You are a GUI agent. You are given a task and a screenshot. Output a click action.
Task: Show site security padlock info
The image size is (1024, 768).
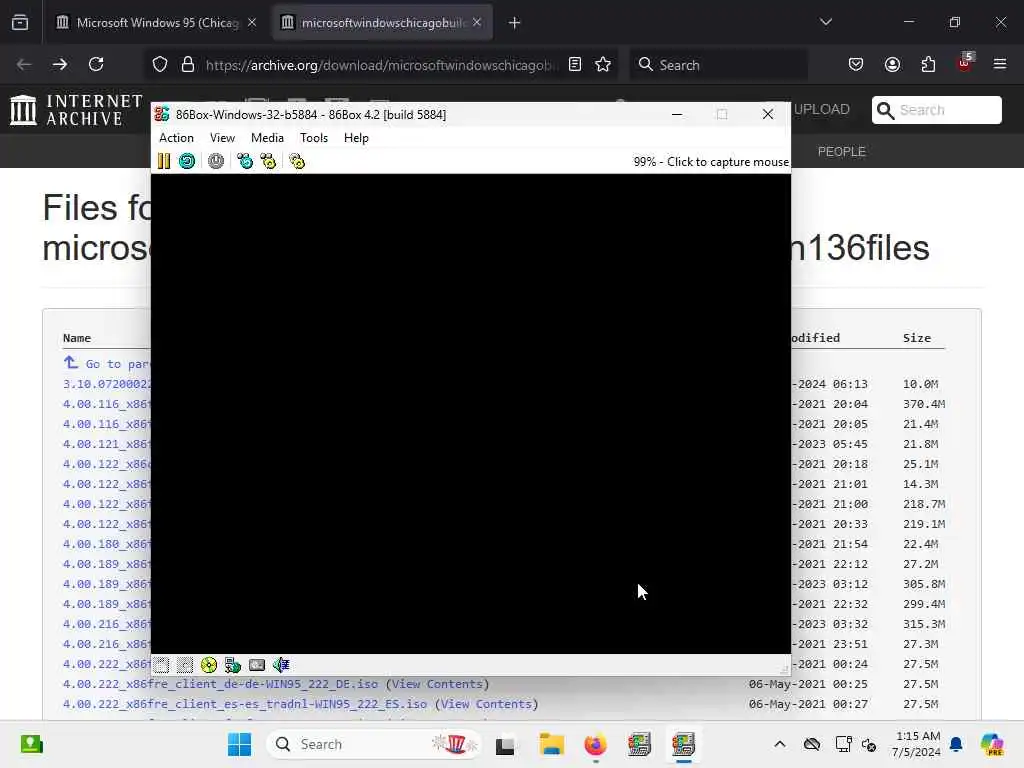188,64
